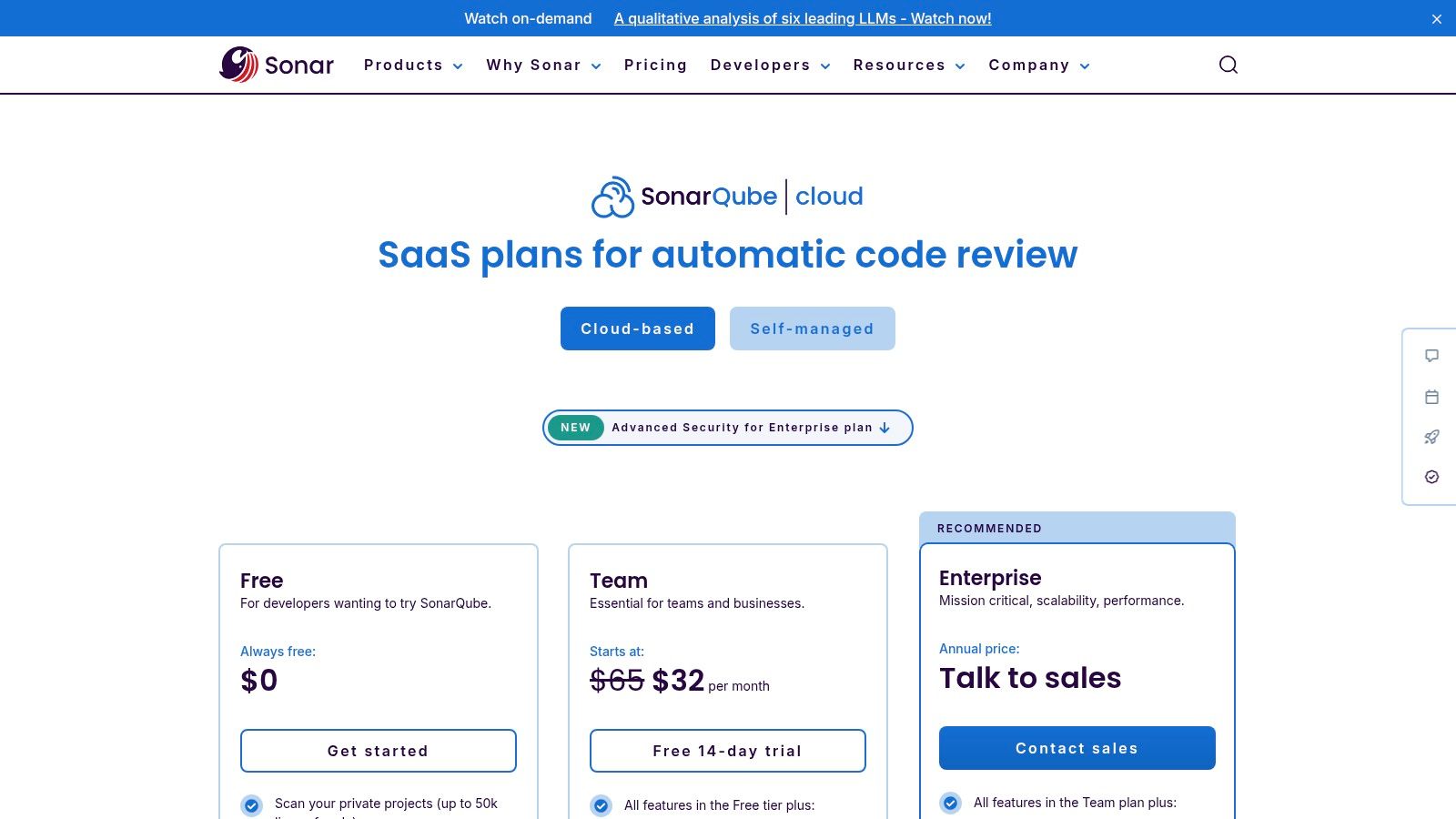
Task: Expand the Products dropdown
Action: tap(412, 65)
